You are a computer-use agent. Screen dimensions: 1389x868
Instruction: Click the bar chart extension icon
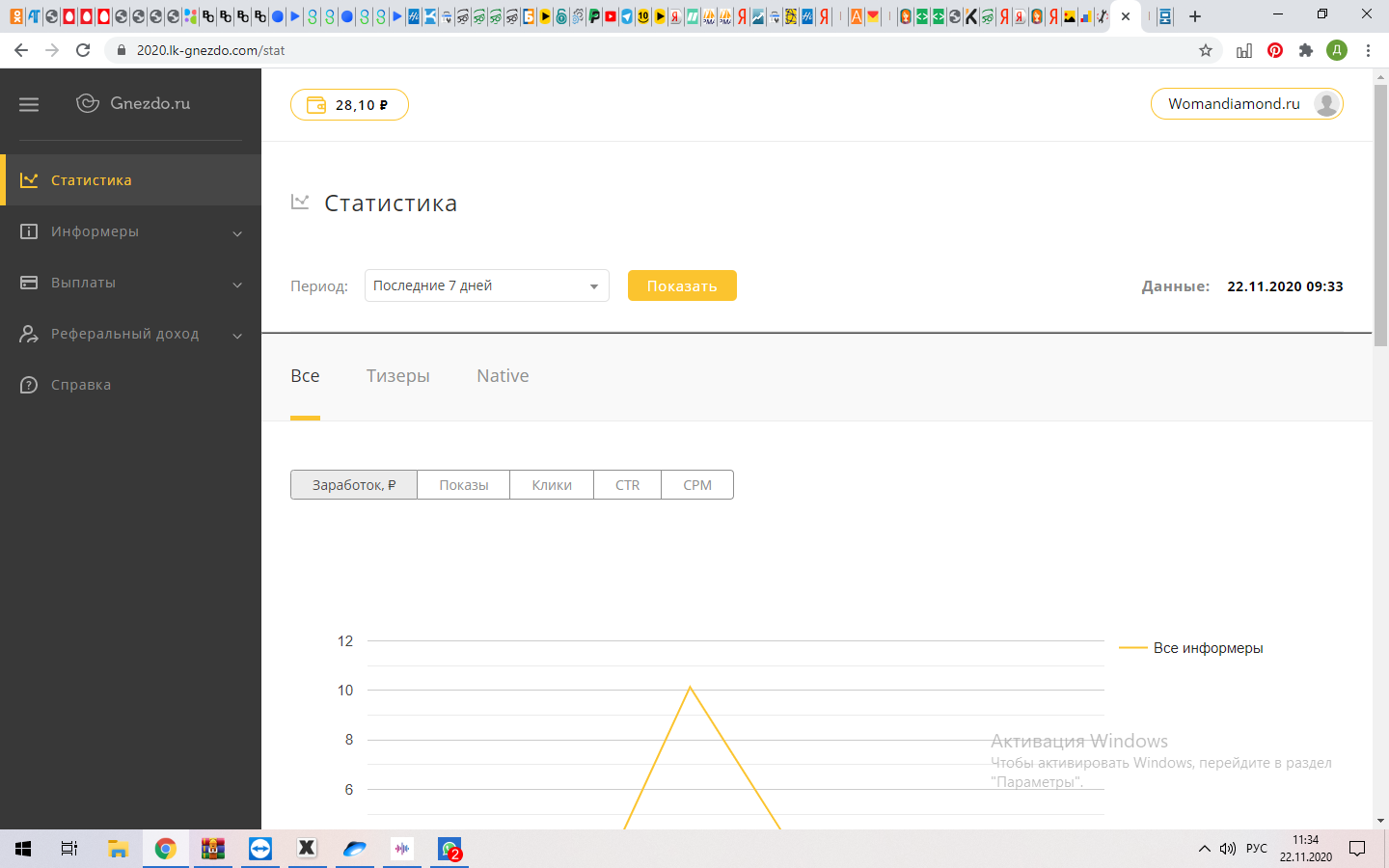[x=1244, y=50]
